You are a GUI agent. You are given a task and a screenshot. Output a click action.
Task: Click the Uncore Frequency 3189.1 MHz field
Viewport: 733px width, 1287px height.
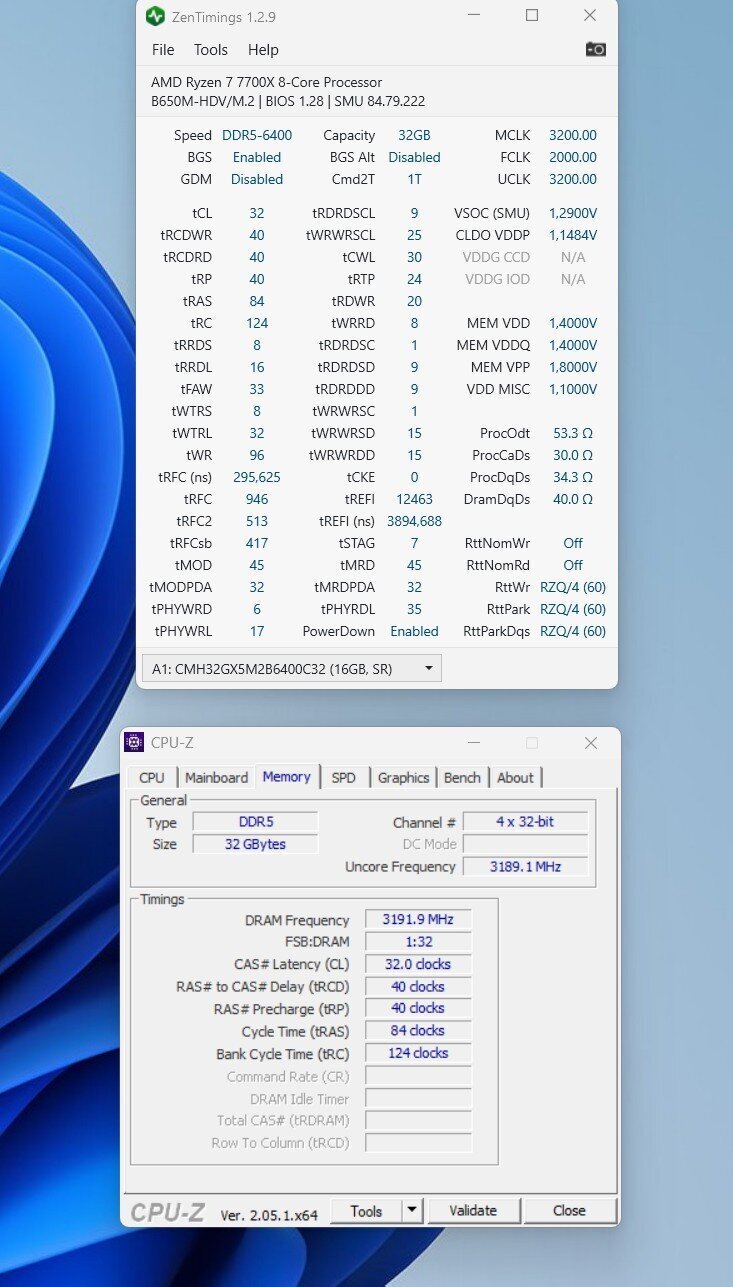tap(525, 867)
